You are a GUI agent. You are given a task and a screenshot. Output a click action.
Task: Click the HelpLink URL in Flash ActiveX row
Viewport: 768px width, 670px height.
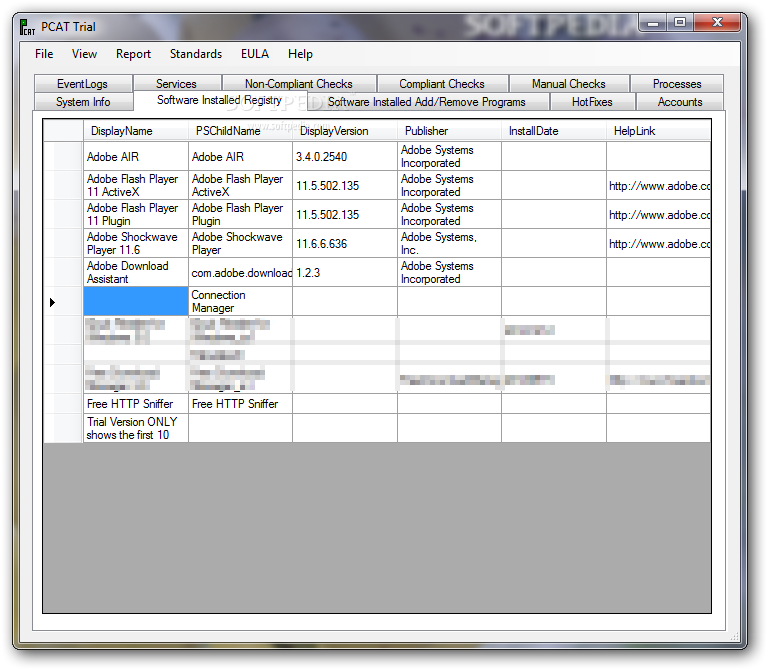[x=659, y=186]
